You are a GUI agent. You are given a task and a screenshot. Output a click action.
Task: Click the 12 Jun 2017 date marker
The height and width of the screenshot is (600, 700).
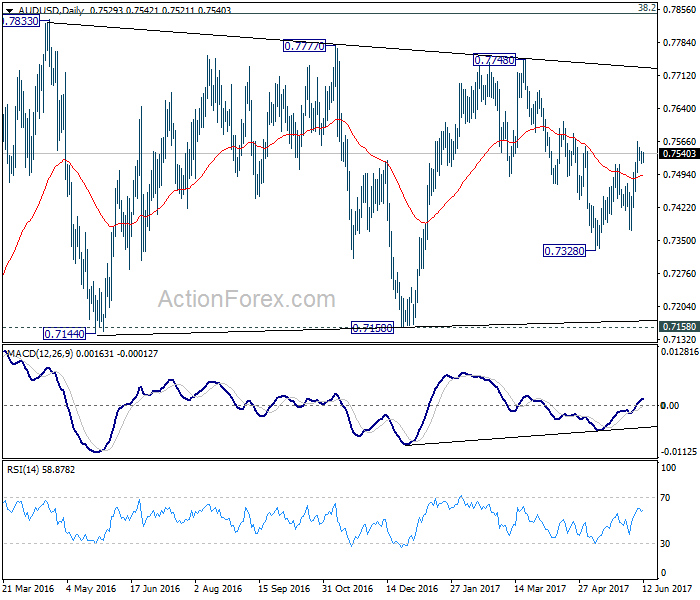667,589
